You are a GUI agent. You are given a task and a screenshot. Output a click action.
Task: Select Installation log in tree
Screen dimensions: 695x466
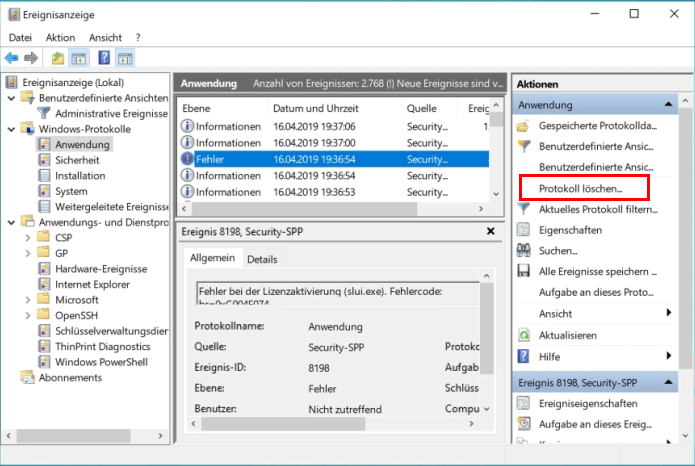(80, 176)
